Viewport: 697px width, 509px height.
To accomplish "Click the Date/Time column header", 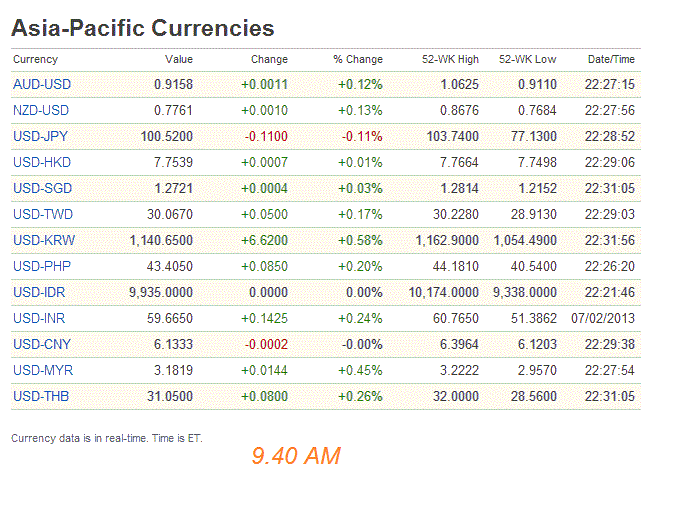I will [611, 59].
